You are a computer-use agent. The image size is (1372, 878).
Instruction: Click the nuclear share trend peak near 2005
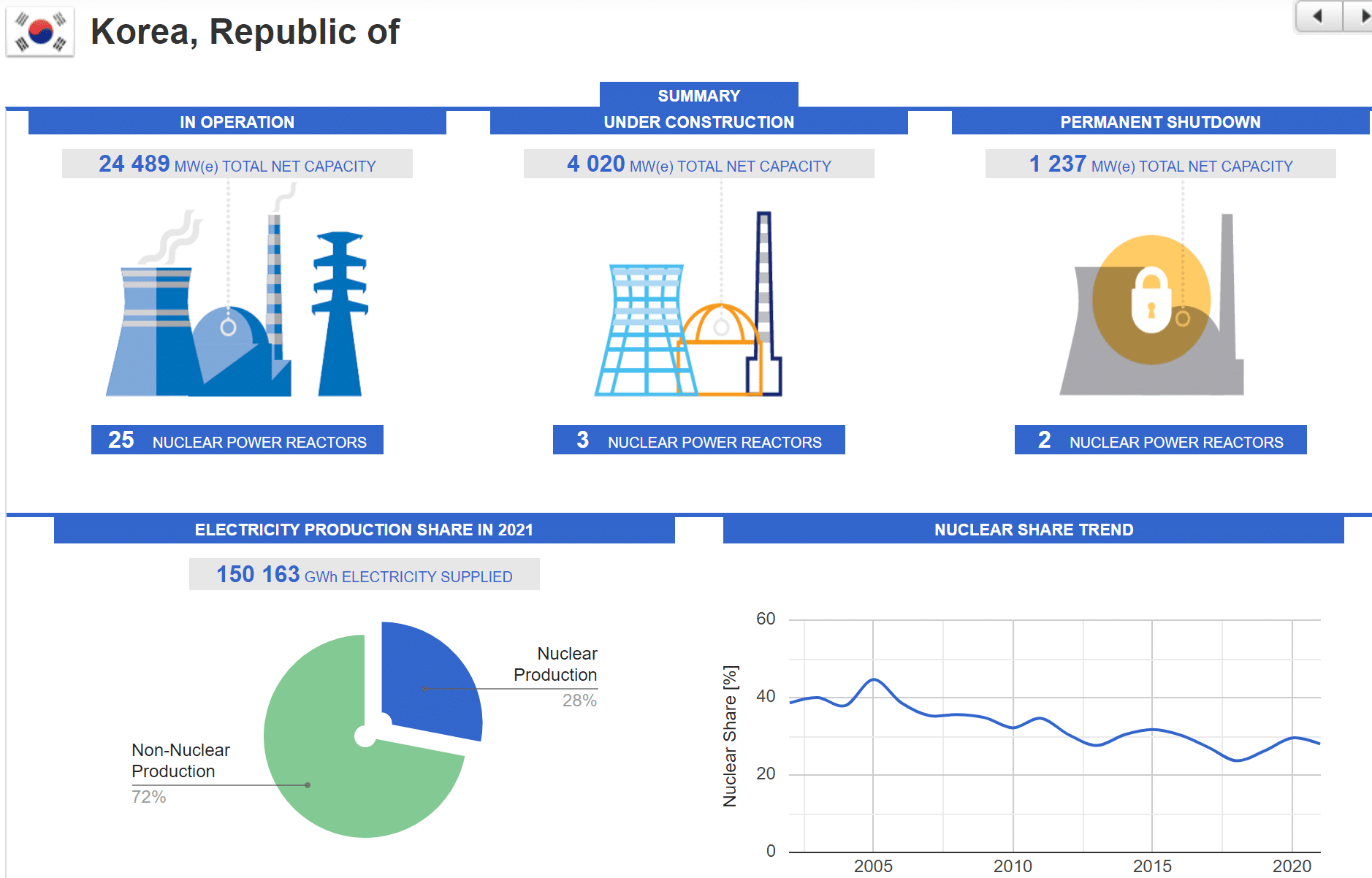point(874,680)
